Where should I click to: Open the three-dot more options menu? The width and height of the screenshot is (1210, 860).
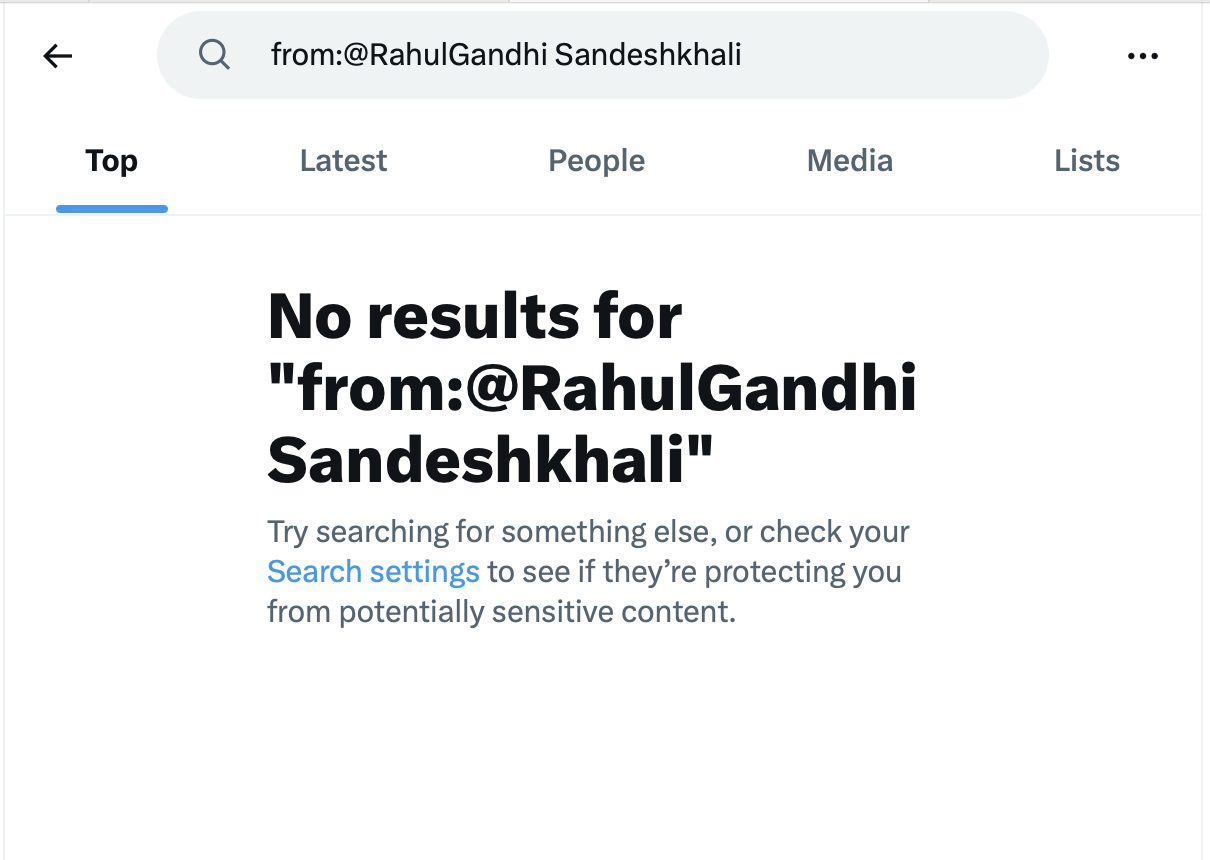tap(1142, 56)
